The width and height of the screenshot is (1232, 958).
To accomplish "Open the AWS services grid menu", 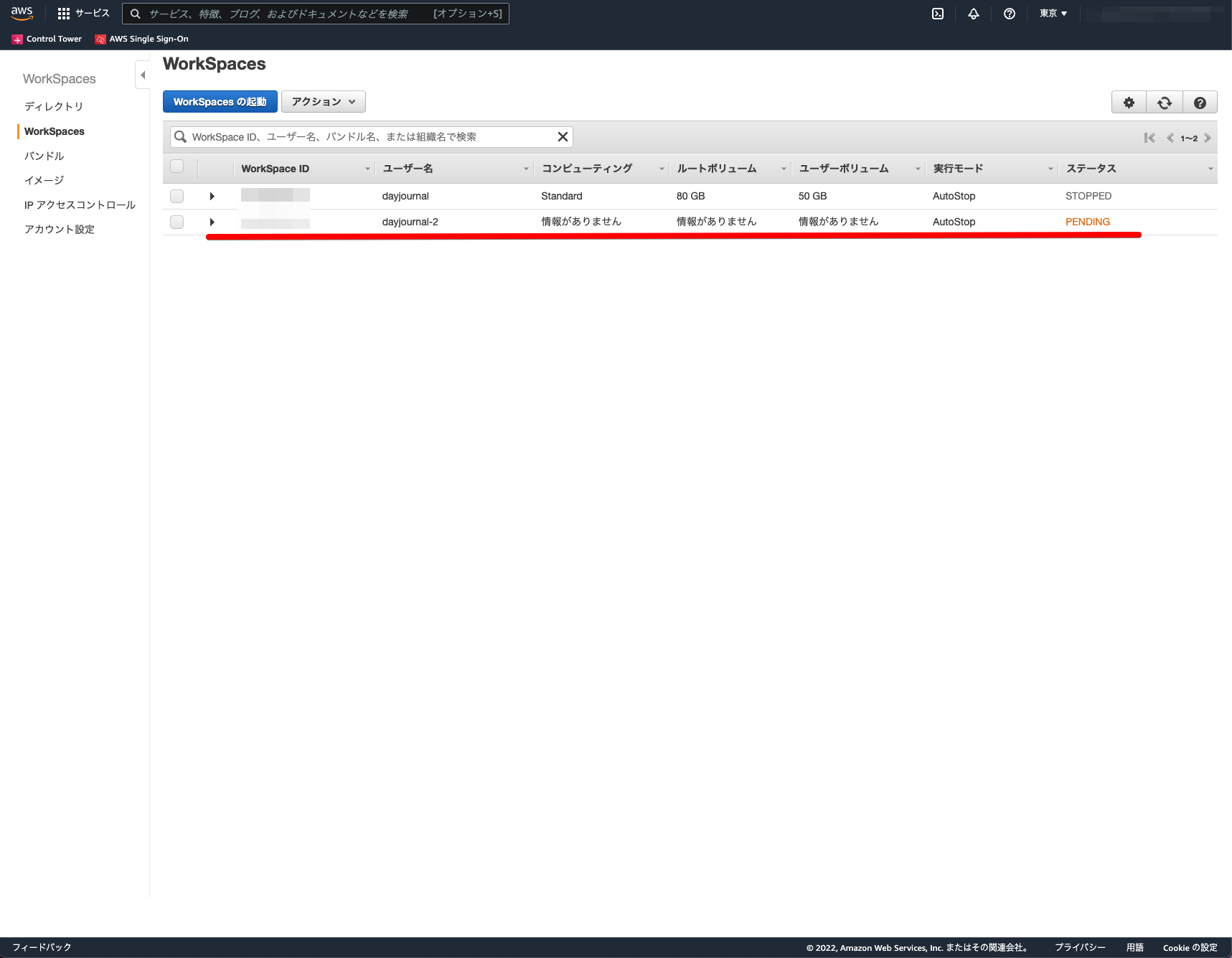I will click(64, 13).
